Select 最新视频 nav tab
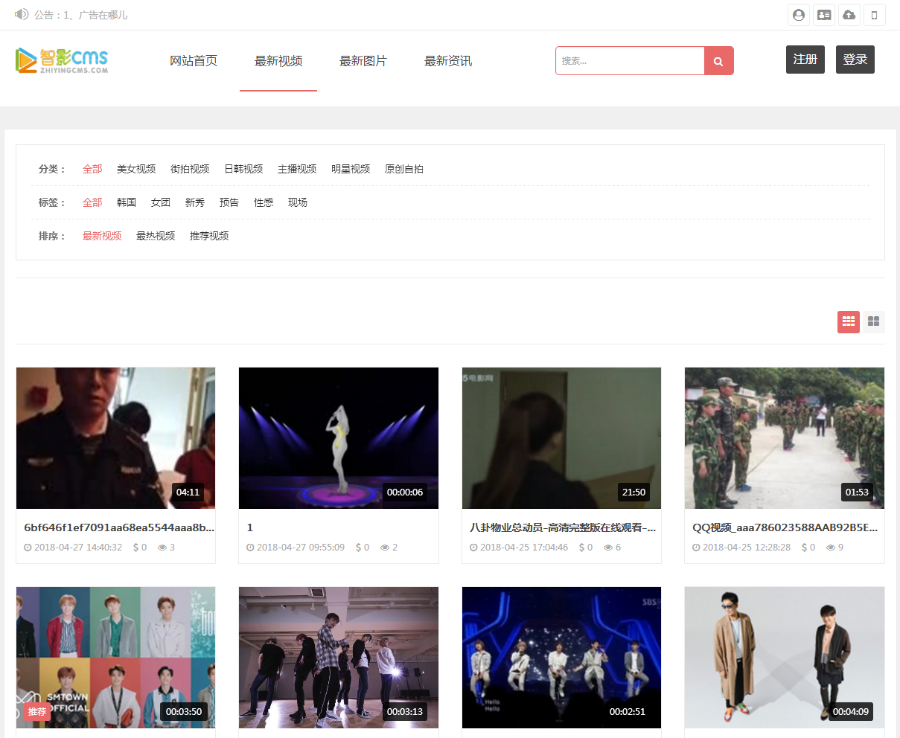 click(x=278, y=61)
